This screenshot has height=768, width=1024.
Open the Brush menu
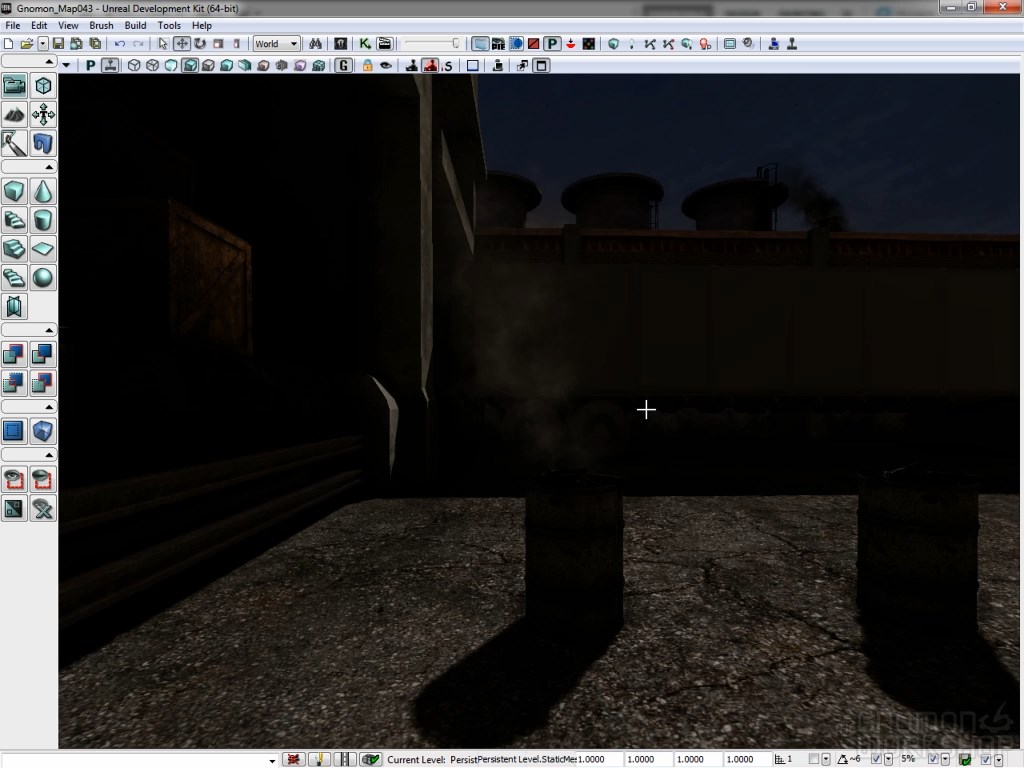click(x=101, y=25)
